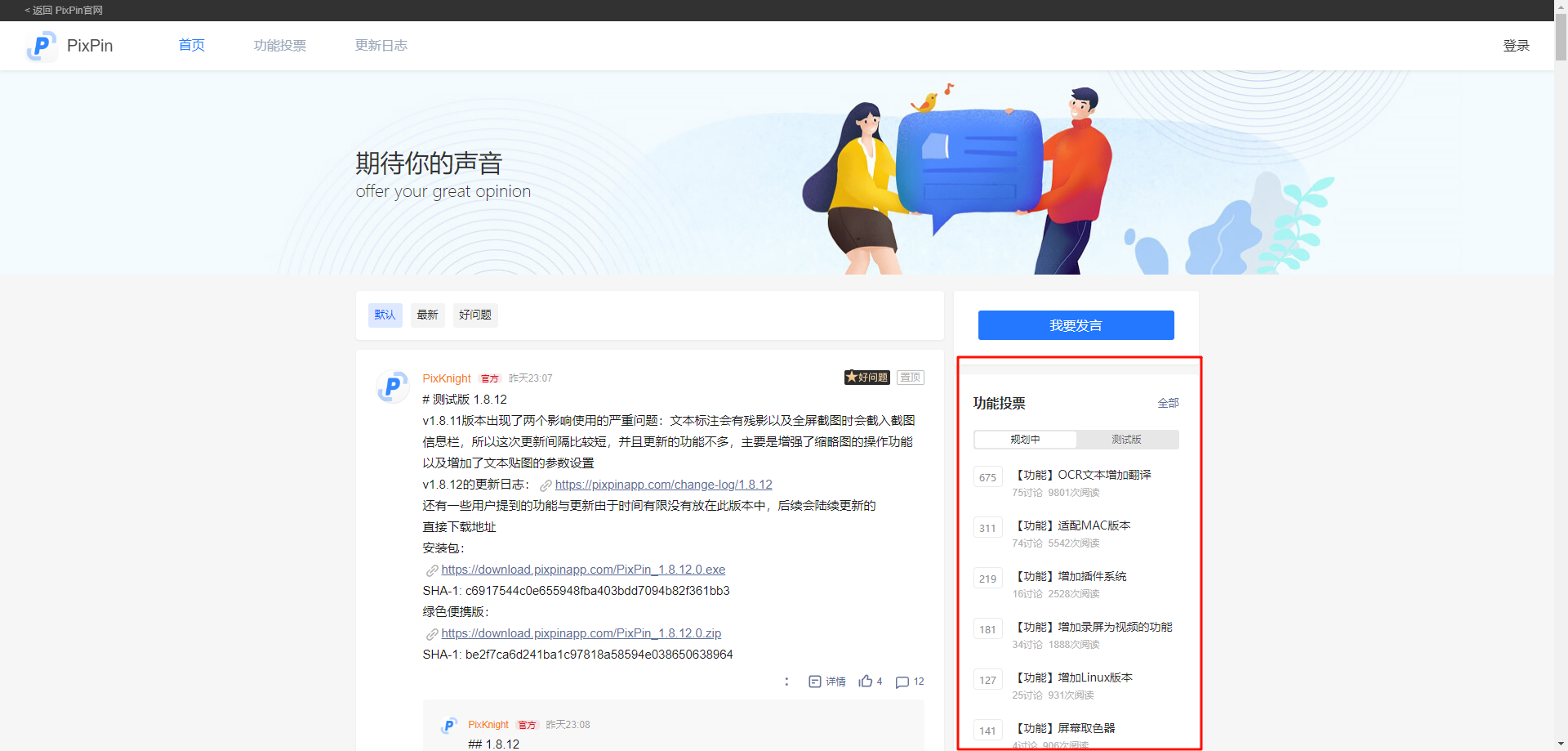Open the 1.8.12 changelog link
The width and height of the screenshot is (1568, 751).
coord(663,484)
